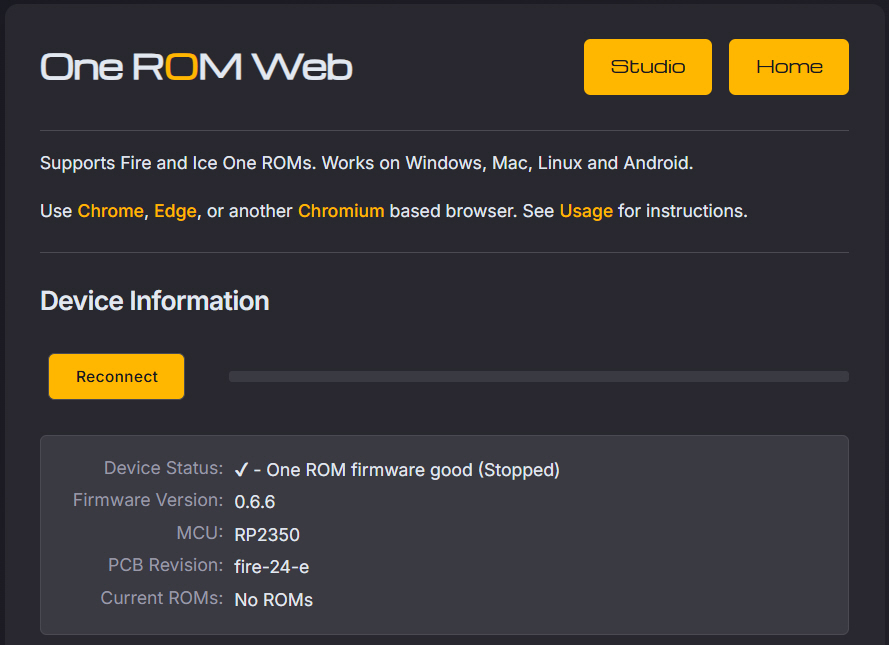The width and height of the screenshot is (889, 645).
Task: Open the Usage instructions link
Action: 586,211
